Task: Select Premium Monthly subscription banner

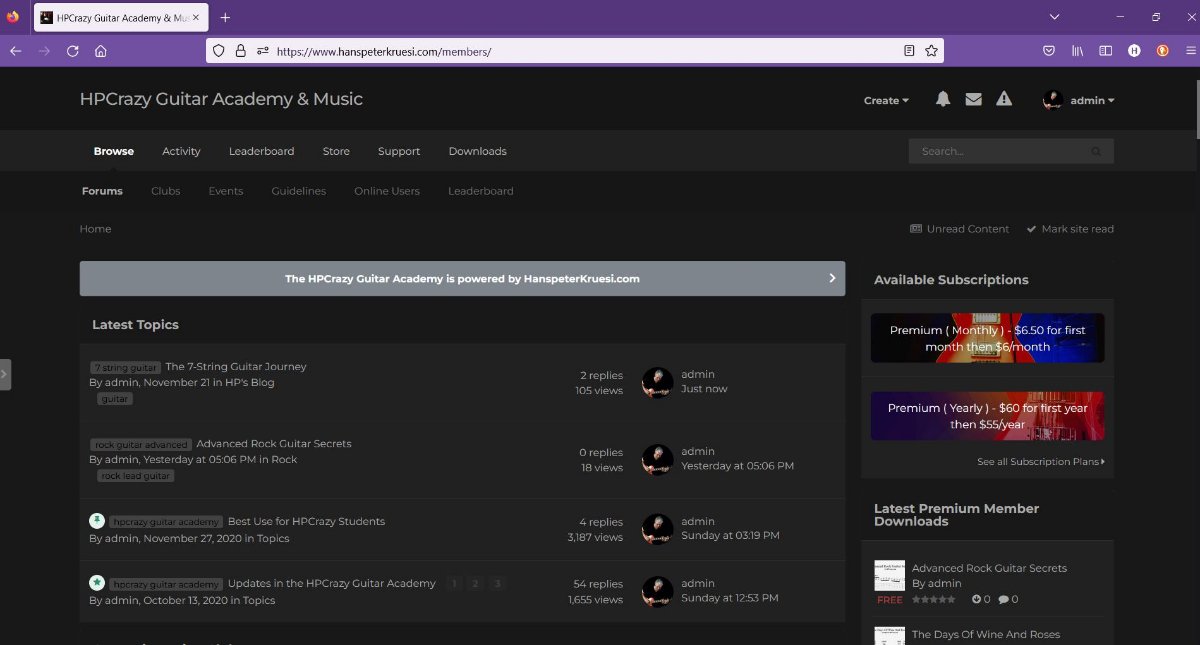Action: [988, 338]
